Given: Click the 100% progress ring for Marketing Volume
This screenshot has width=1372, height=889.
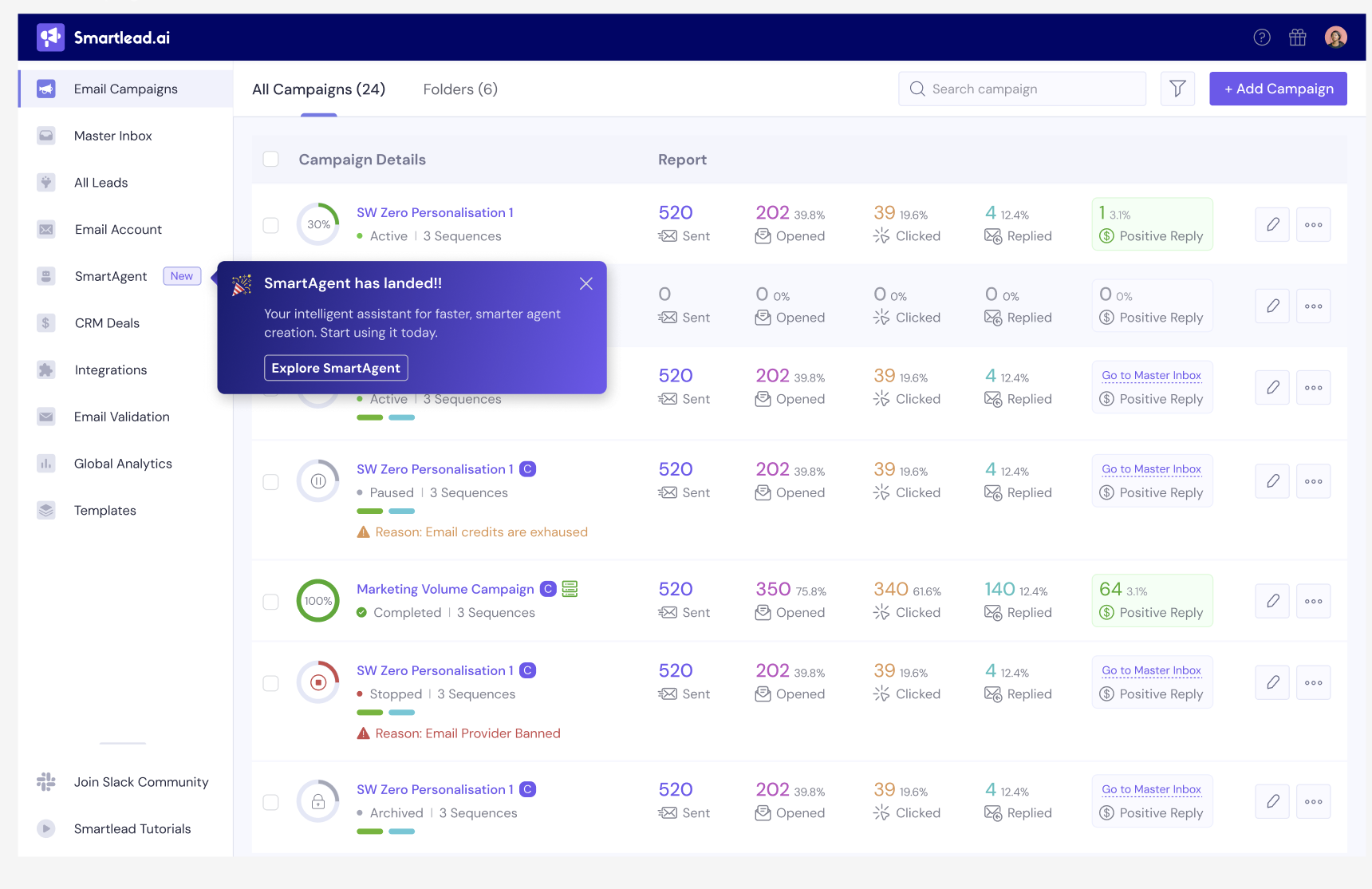Looking at the screenshot, I should (x=318, y=601).
